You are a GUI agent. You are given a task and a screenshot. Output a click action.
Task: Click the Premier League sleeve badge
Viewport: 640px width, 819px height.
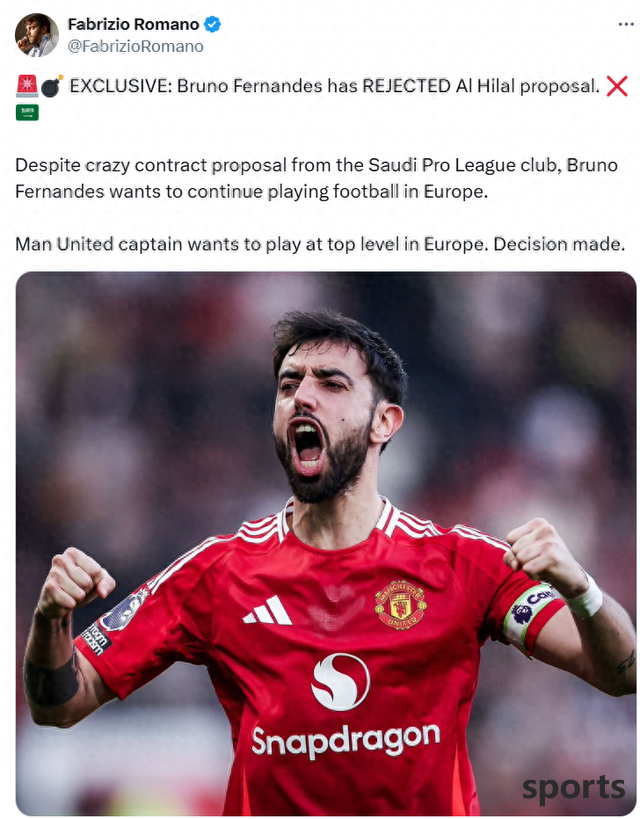coord(123,610)
